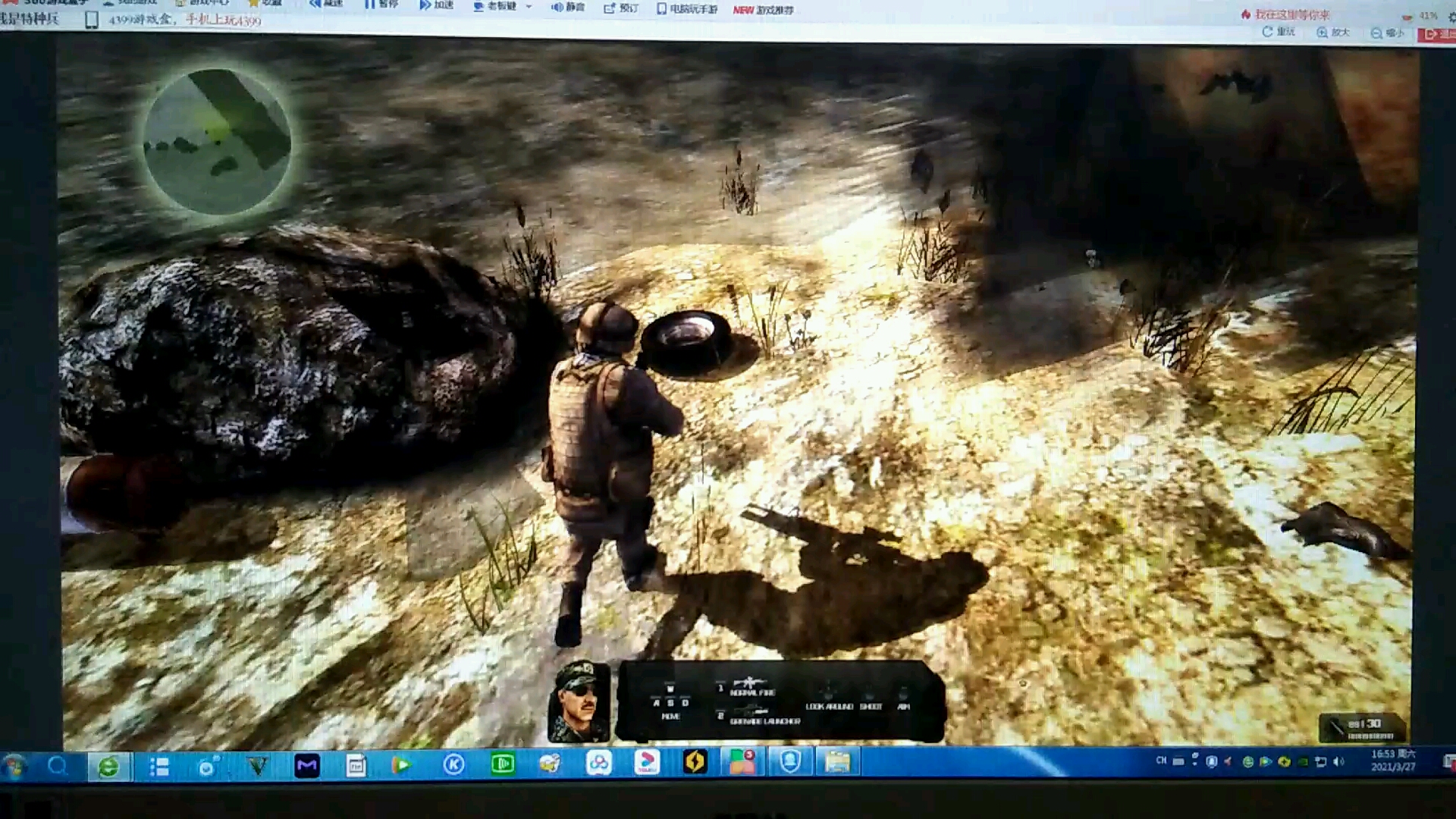1456x819 pixels.
Task: Open the green 360 browser taskbar icon
Action: click(108, 767)
